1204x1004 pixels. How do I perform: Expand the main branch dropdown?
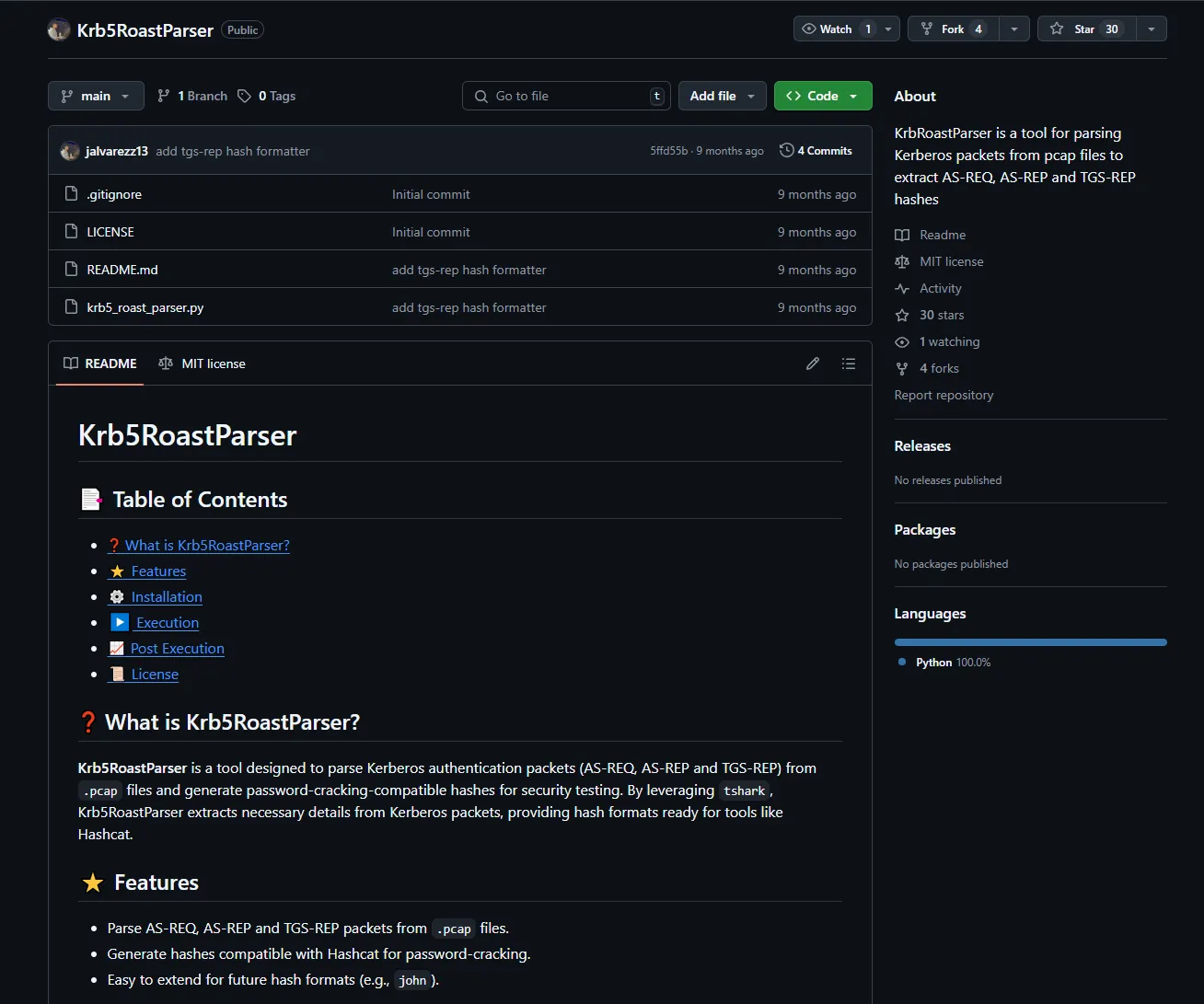pyautogui.click(x=96, y=96)
